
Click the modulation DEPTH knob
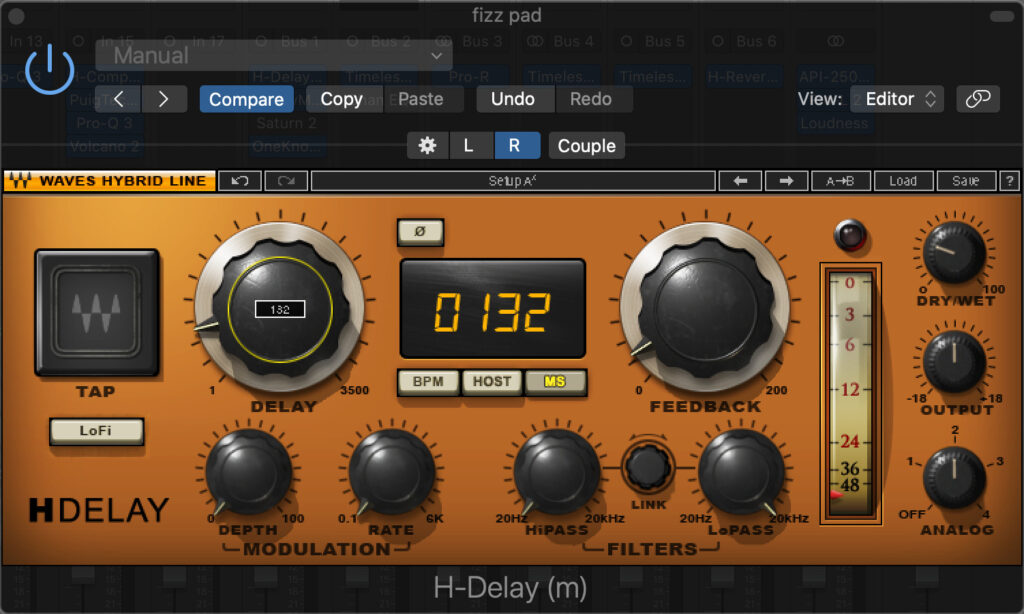pyautogui.click(x=248, y=472)
